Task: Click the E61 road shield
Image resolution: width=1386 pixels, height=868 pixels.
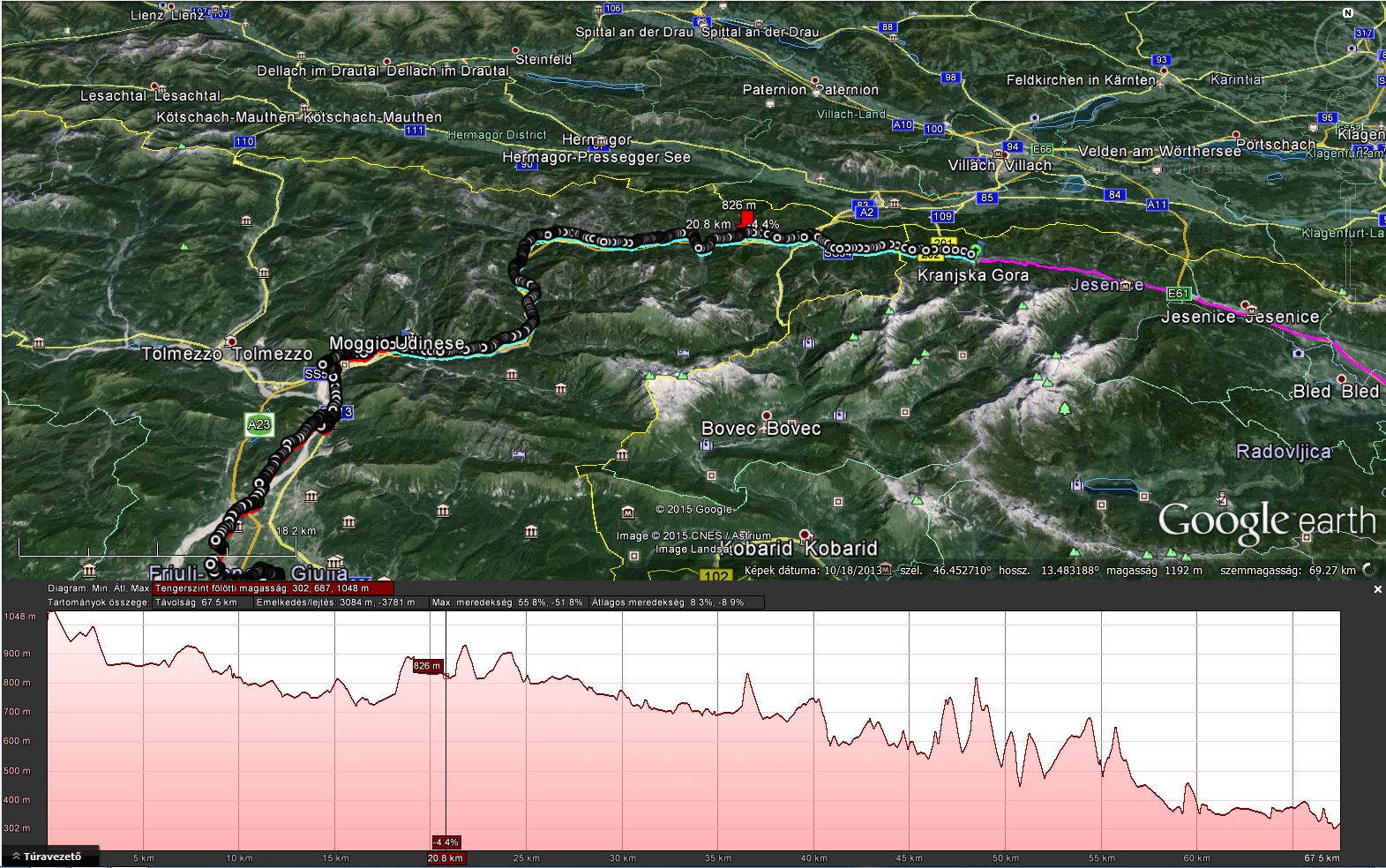Action: pos(1177,293)
